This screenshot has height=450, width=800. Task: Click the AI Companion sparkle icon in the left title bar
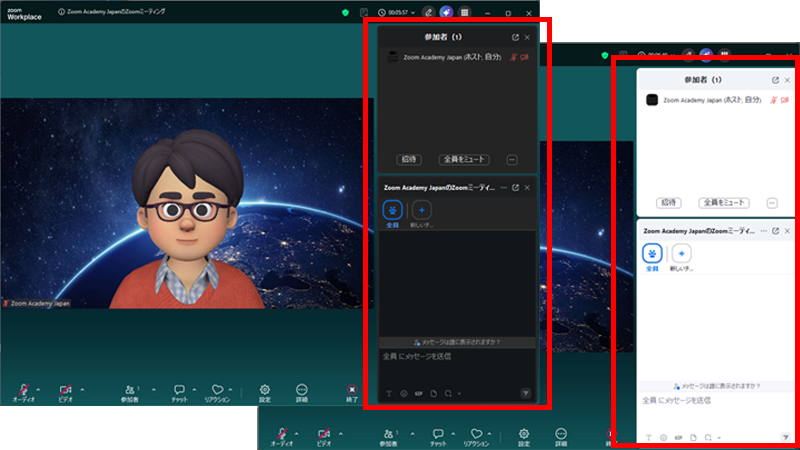[445, 12]
